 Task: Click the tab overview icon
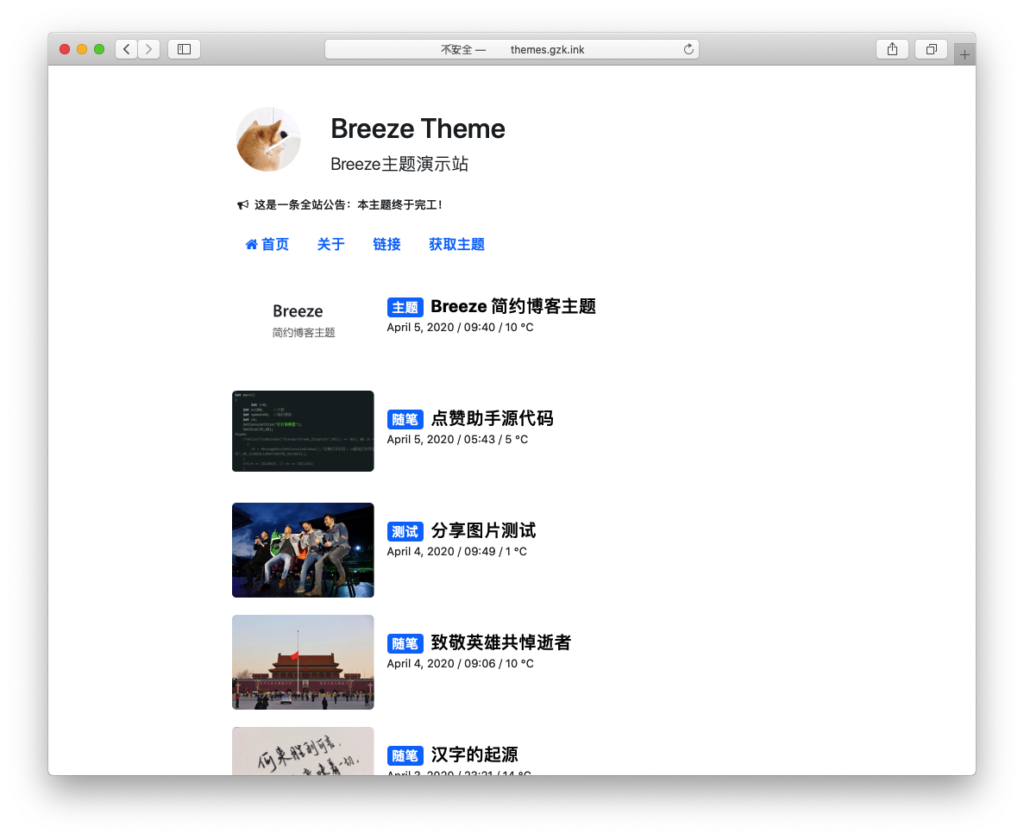coord(930,48)
